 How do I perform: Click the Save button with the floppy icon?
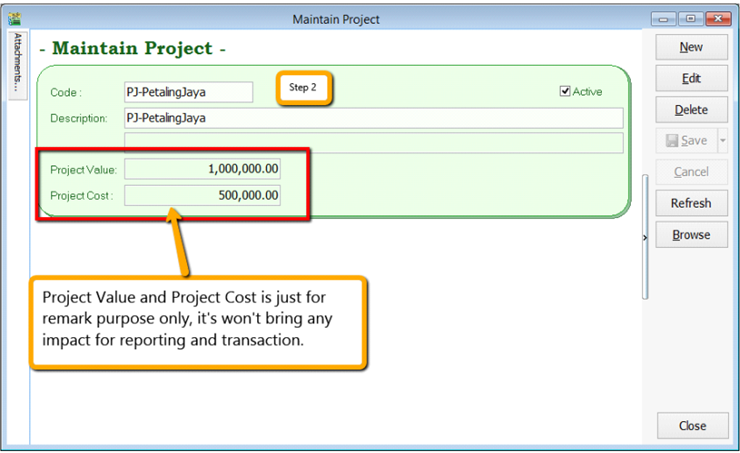[685, 141]
